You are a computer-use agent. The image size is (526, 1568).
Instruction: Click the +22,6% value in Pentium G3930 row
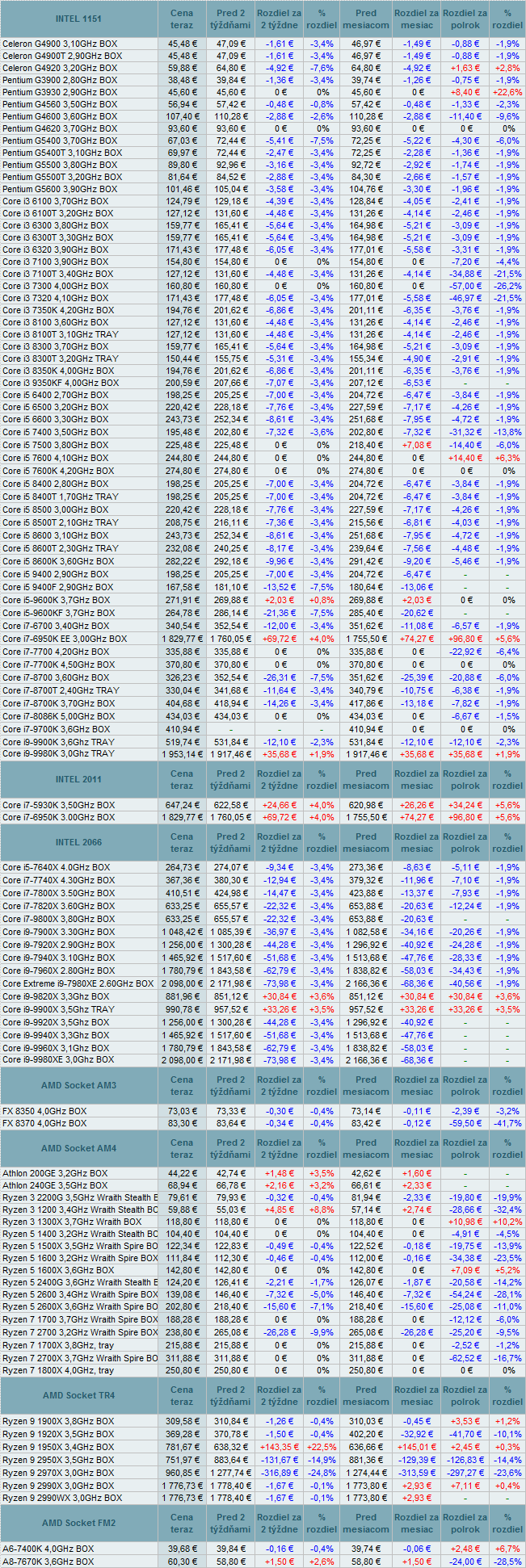(x=507, y=92)
